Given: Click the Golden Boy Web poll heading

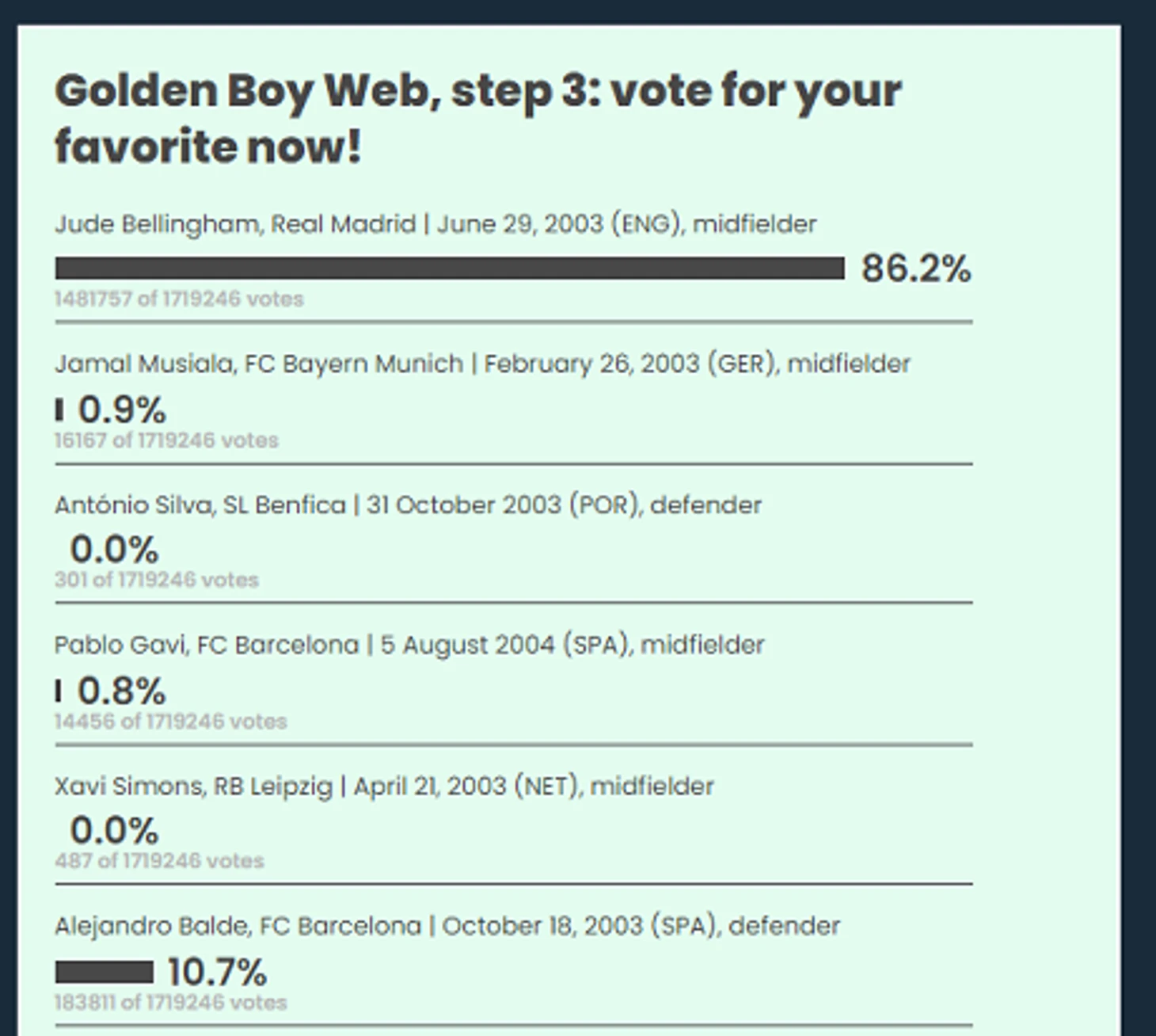Looking at the screenshot, I should click(477, 119).
